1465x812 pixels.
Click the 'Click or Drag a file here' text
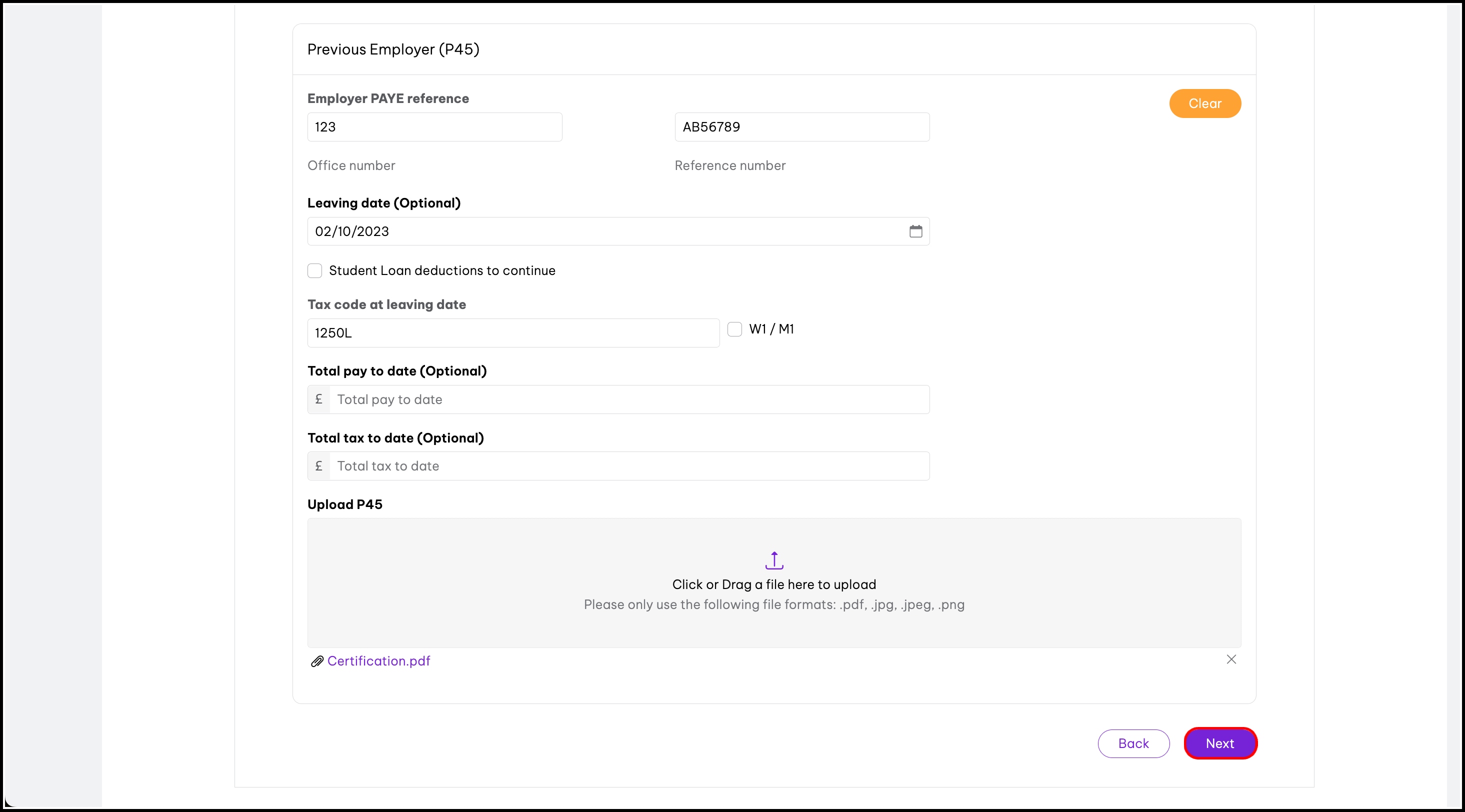773,584
